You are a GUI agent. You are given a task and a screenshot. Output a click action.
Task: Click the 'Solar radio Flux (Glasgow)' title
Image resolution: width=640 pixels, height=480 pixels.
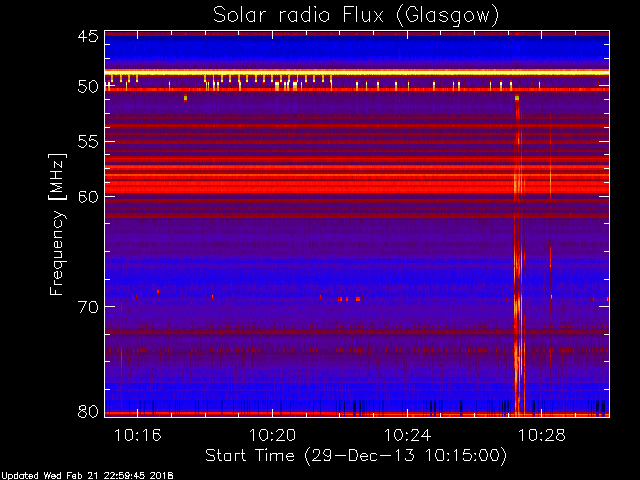click(x=356, y=16)
